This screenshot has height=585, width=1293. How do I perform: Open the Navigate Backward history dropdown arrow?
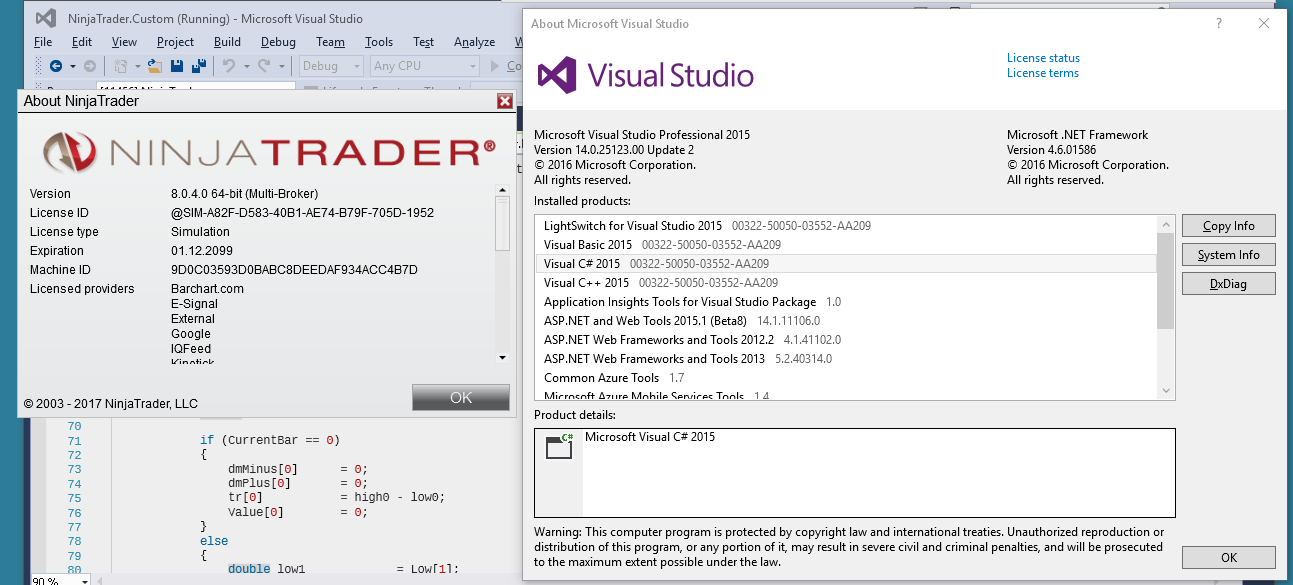coord(72,67)
